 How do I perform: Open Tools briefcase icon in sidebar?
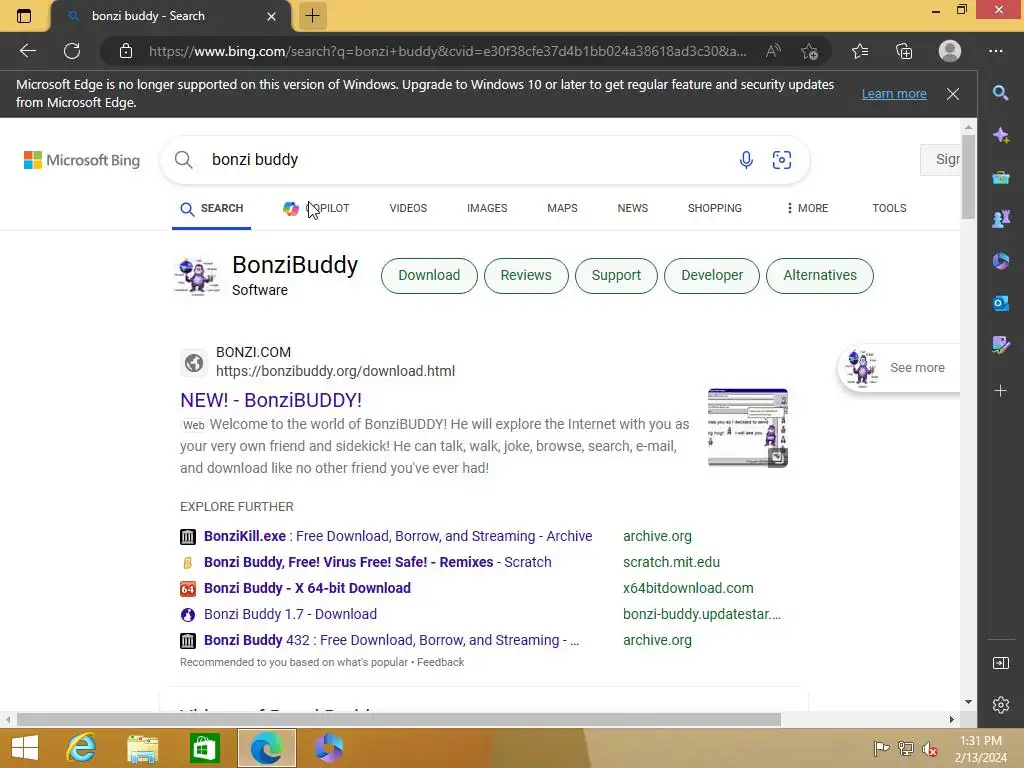tap(1000, 178)
